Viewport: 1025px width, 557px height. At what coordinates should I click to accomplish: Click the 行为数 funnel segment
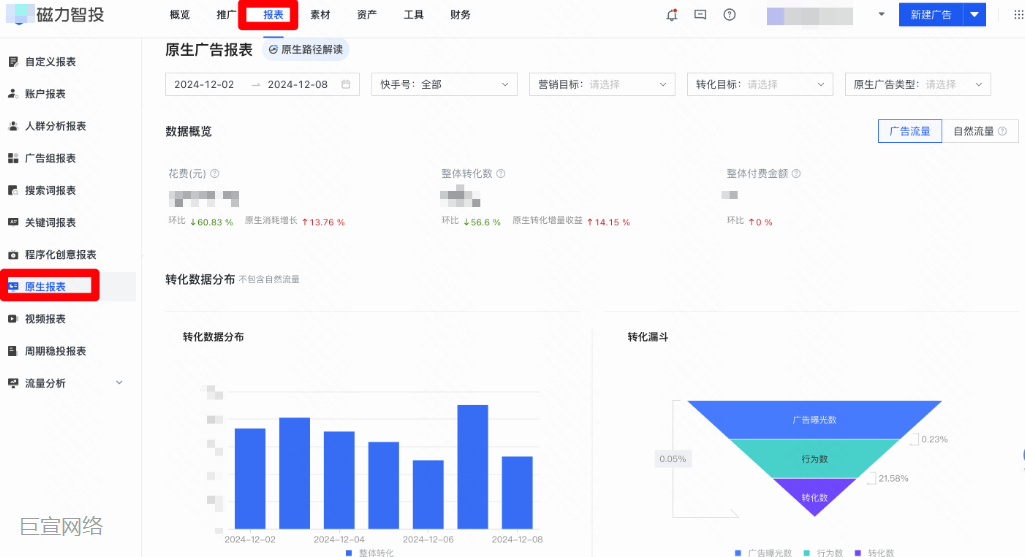click(815, 459)
